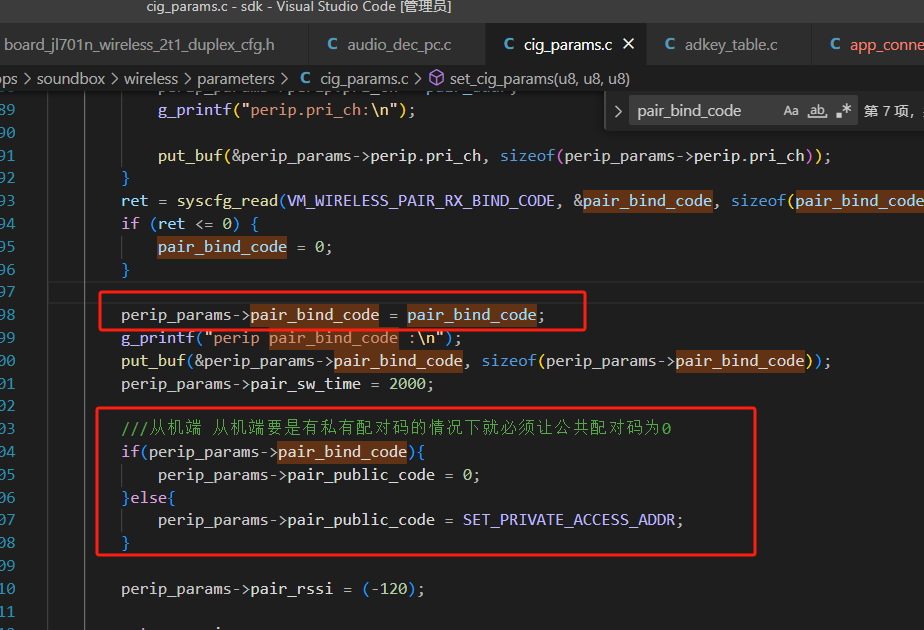Toggle Match Whole Word in find widget

point(817,111)
